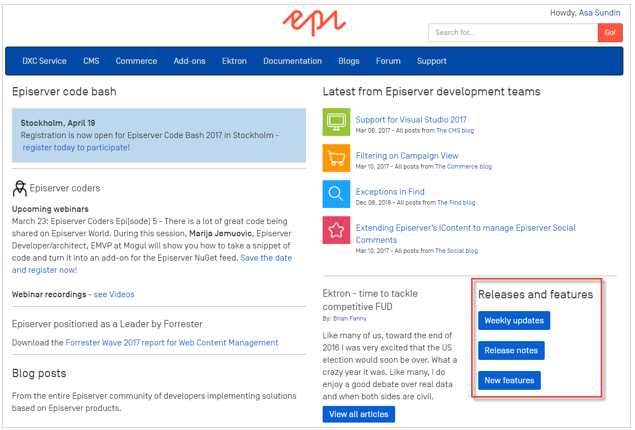635x430 pixels.
Task: Open the Release notes button
Action: [511, 351]
